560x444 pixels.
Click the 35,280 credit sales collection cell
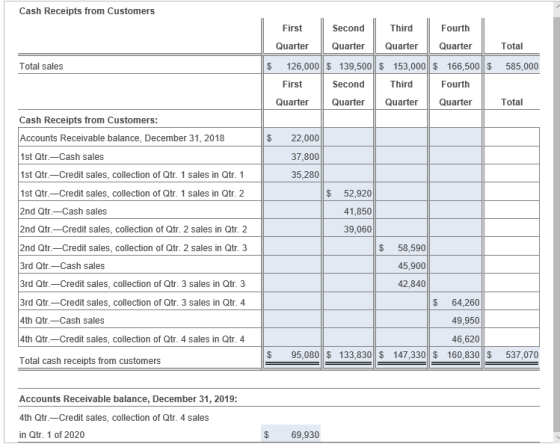coord(292,175)
